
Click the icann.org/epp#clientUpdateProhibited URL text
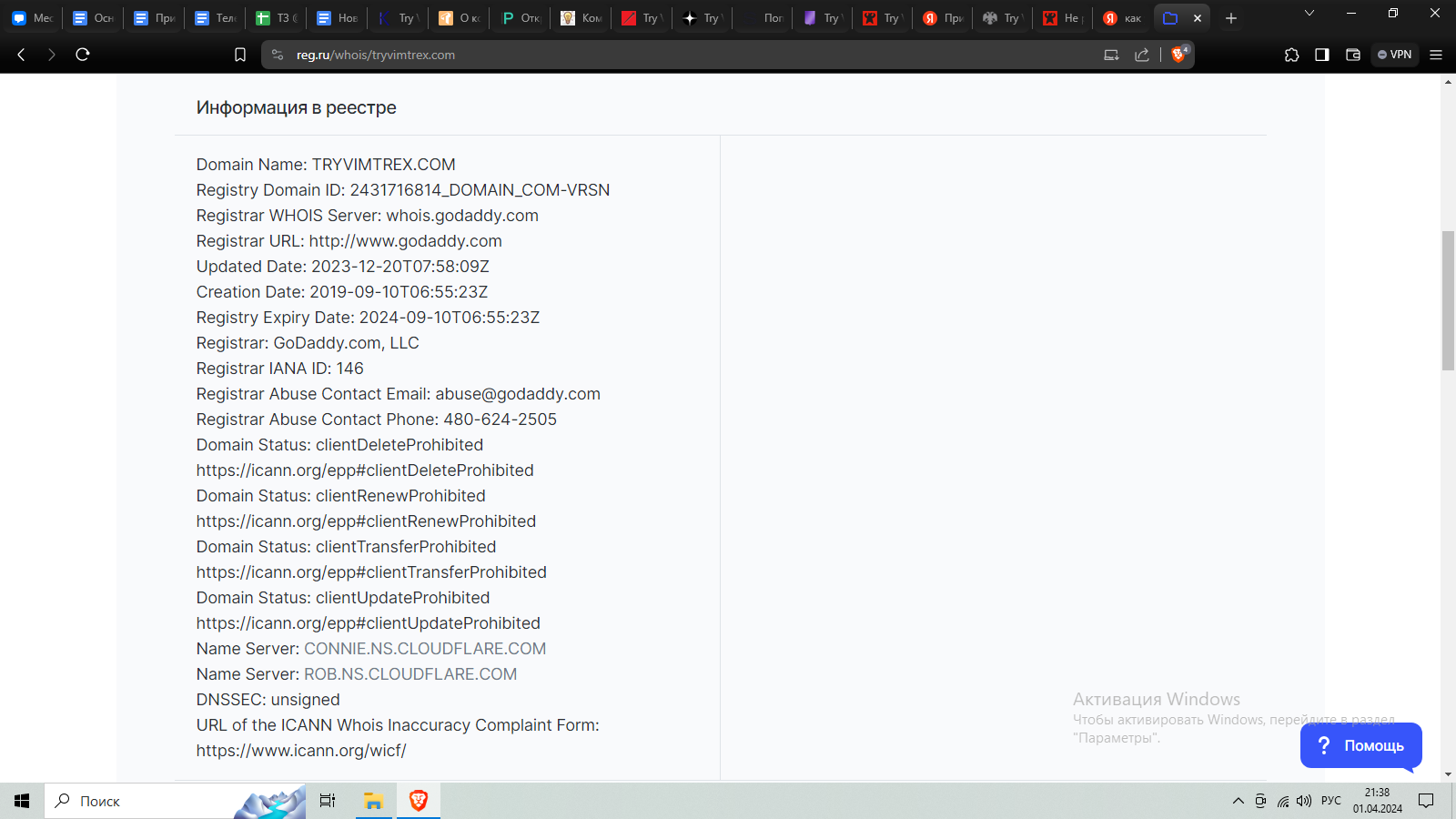(x=369, y=623)
